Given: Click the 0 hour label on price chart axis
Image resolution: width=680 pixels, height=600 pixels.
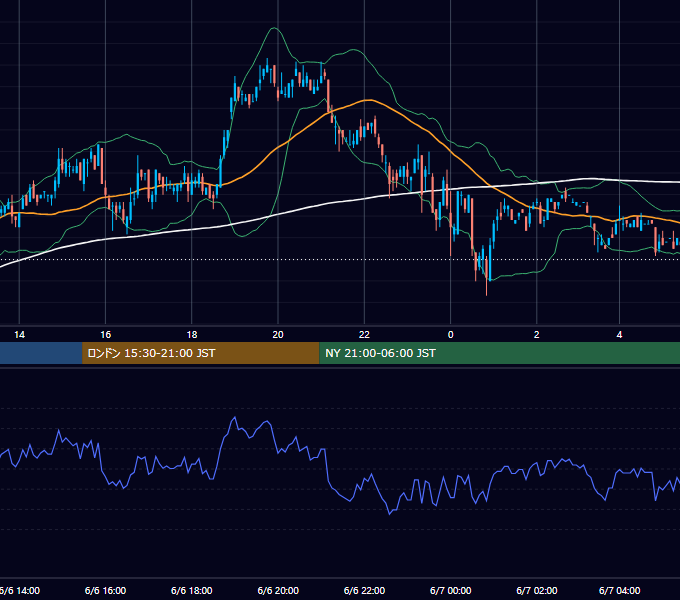Looking at the screenshot, I should pos(451,335).
